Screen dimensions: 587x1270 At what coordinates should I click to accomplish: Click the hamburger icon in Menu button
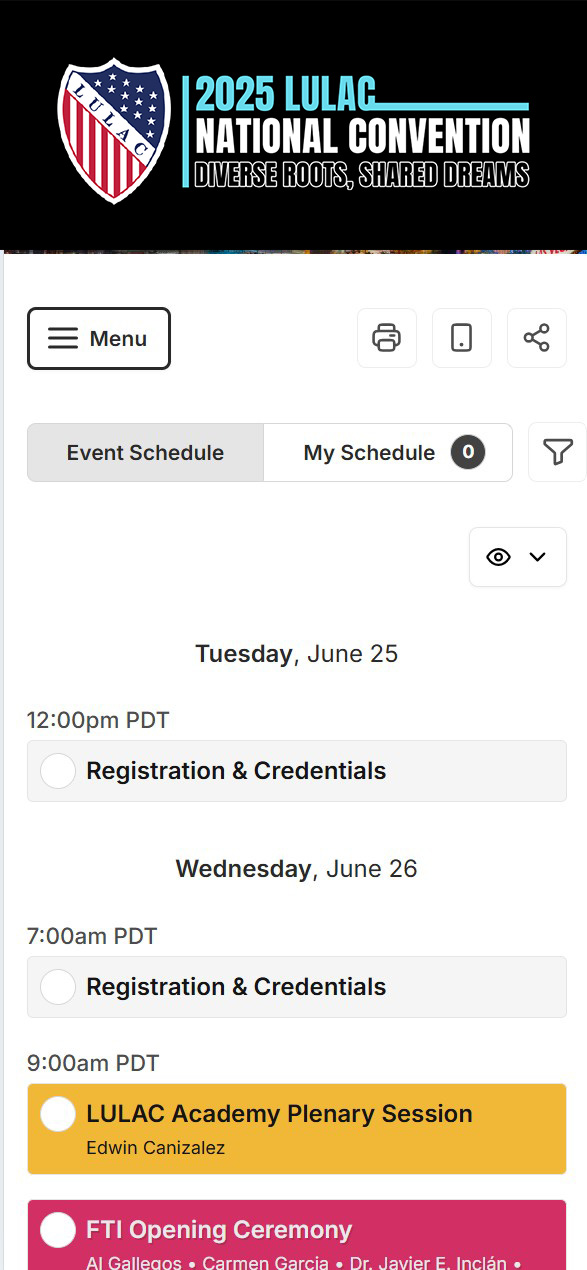tap(63, 339)
